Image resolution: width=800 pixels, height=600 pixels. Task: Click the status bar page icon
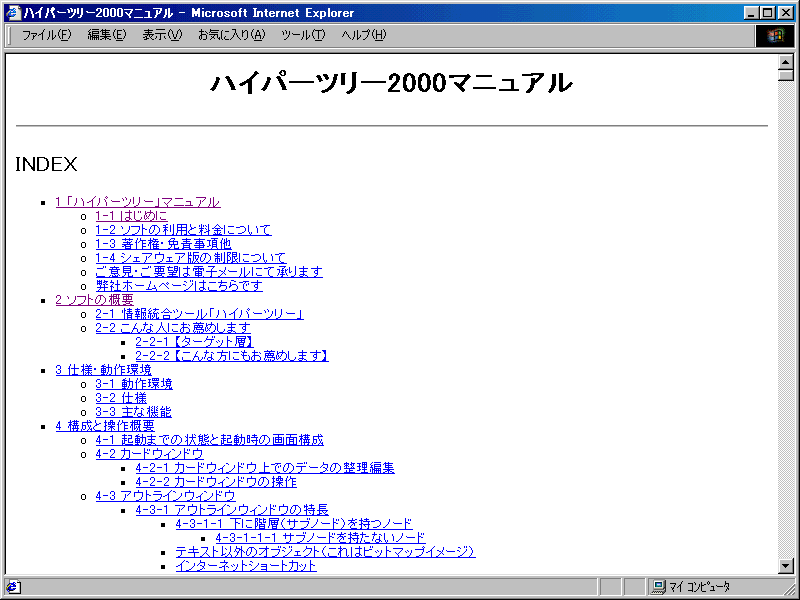13,587
